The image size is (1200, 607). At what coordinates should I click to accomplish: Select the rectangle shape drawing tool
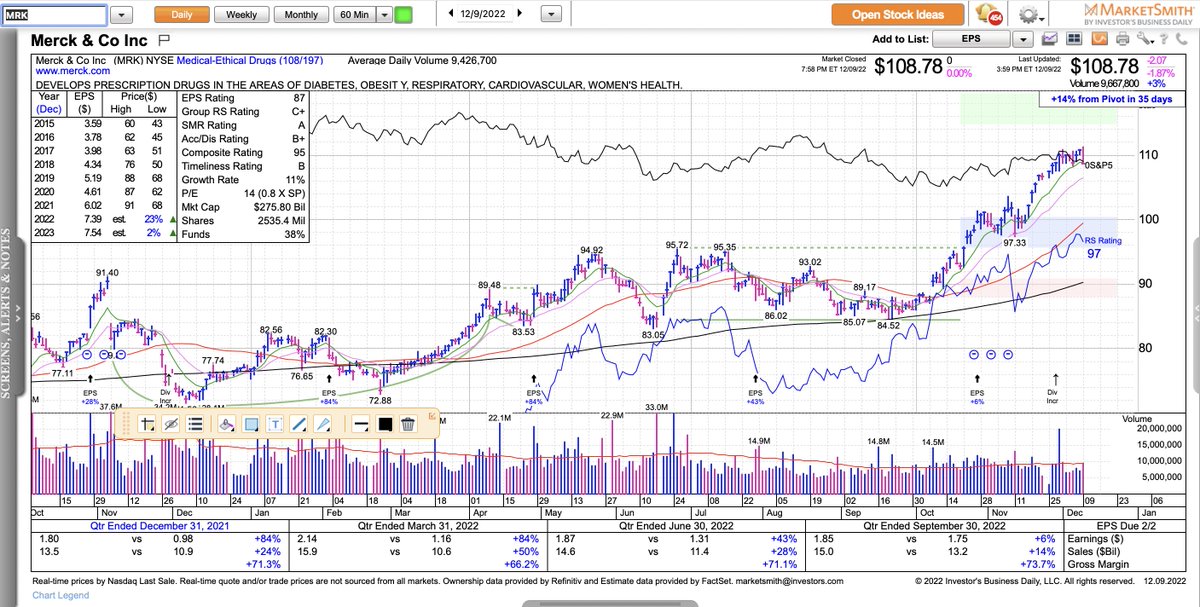click(251, 424)
